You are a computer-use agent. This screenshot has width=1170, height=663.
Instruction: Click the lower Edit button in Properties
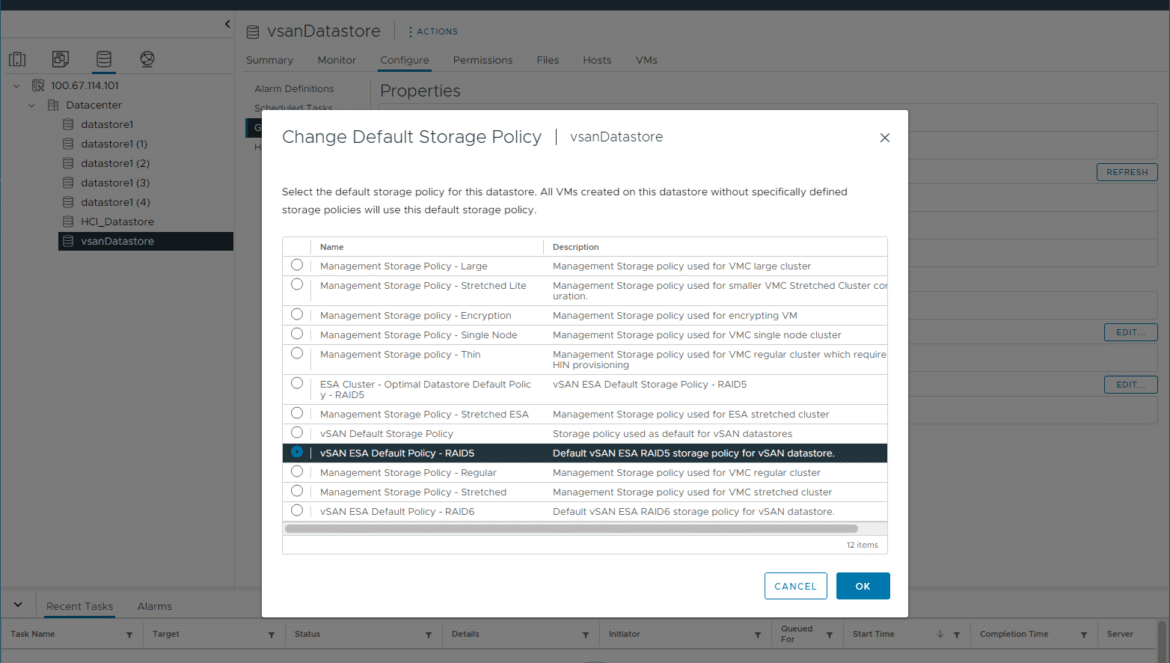tap(1130, 385)
